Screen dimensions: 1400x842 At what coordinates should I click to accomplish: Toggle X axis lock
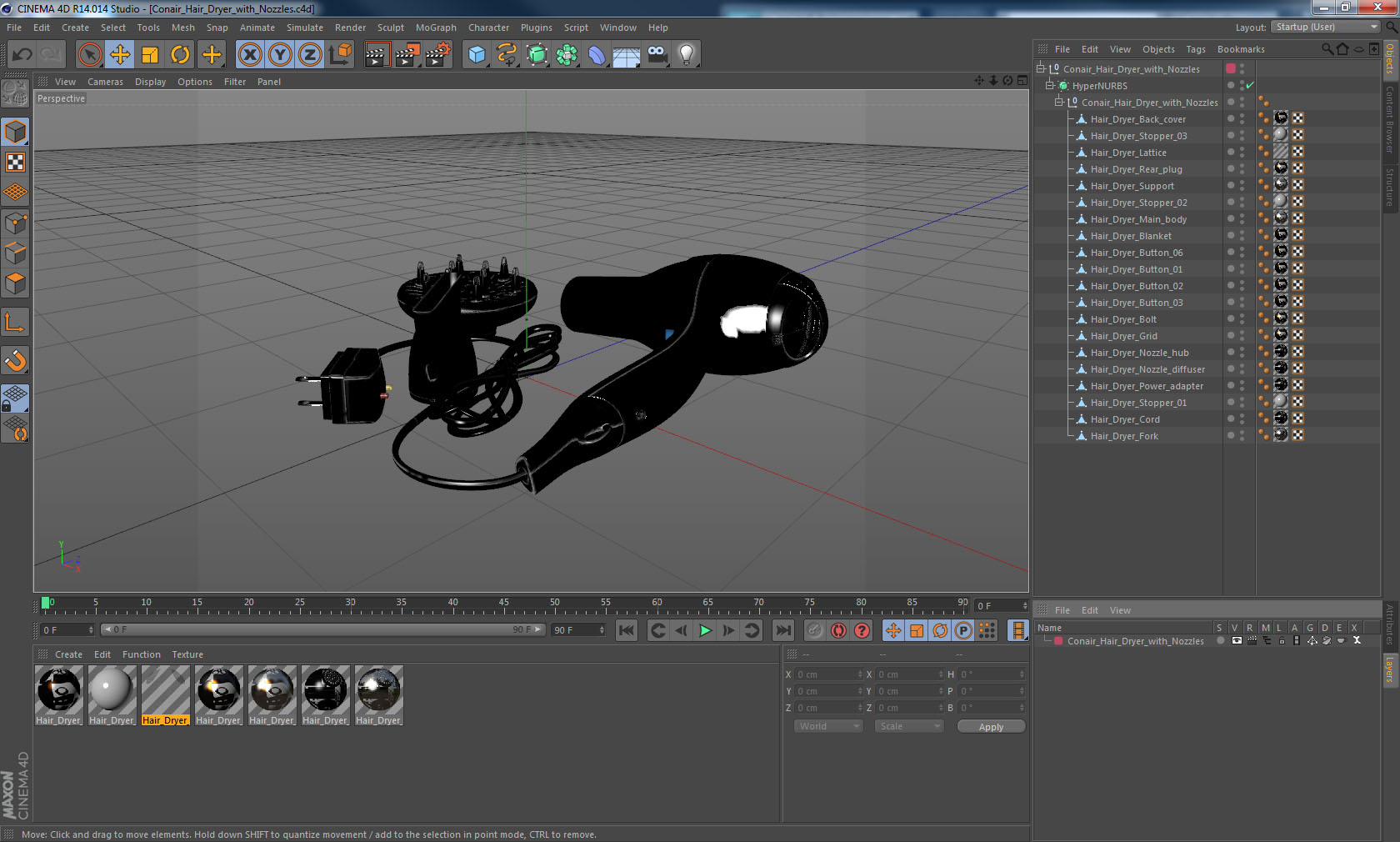(249, 55)
